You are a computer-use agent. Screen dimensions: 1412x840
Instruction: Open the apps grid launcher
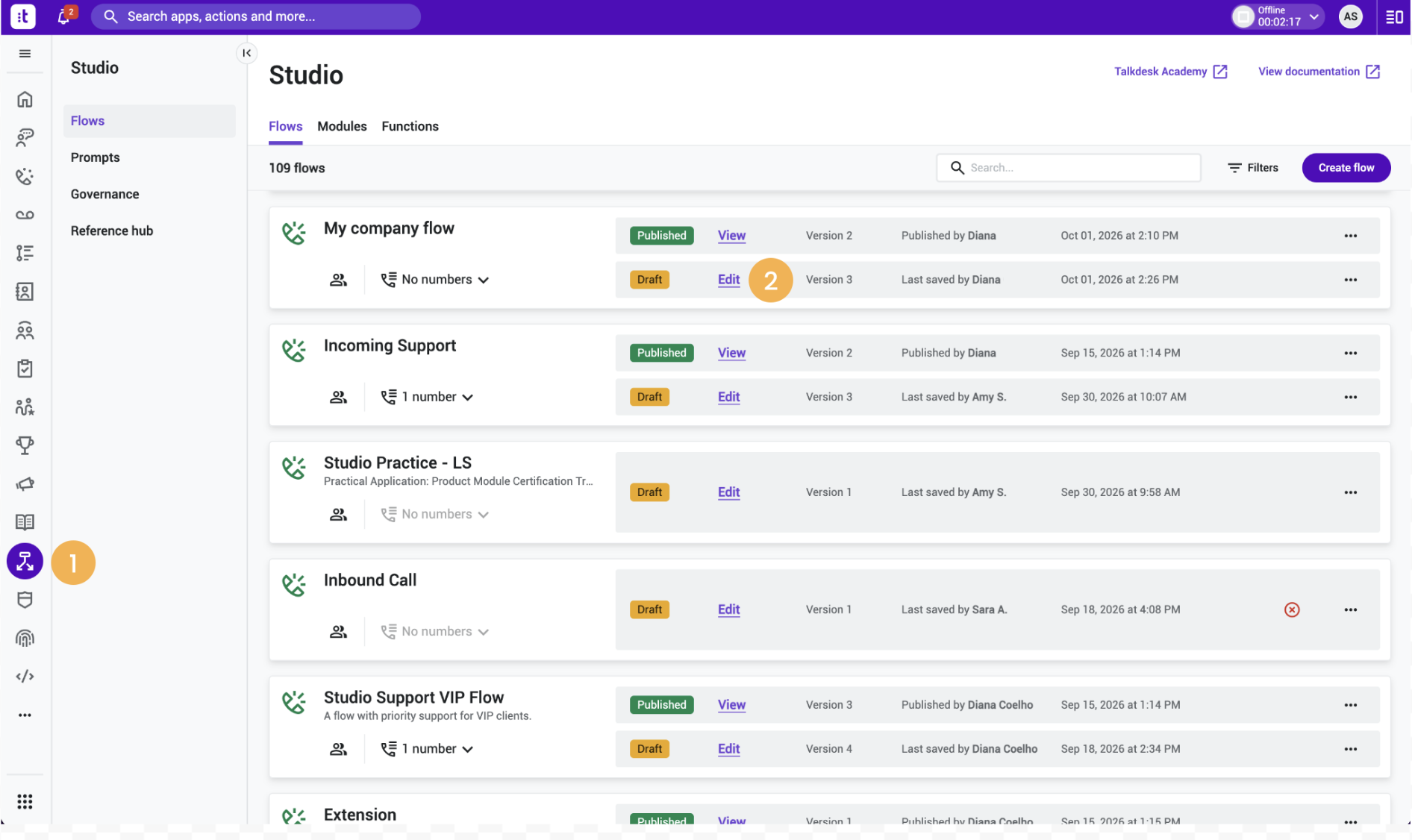(x=25, y=801)
